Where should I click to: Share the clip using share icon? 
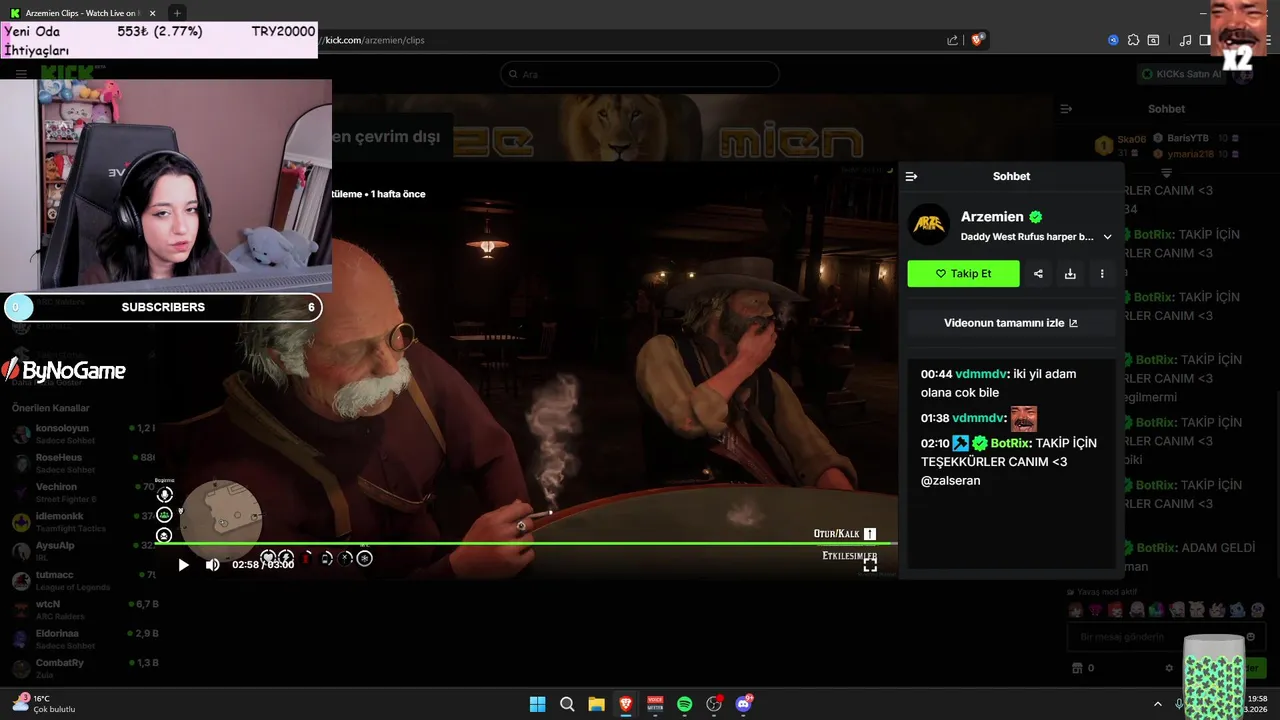[1038, 274]
